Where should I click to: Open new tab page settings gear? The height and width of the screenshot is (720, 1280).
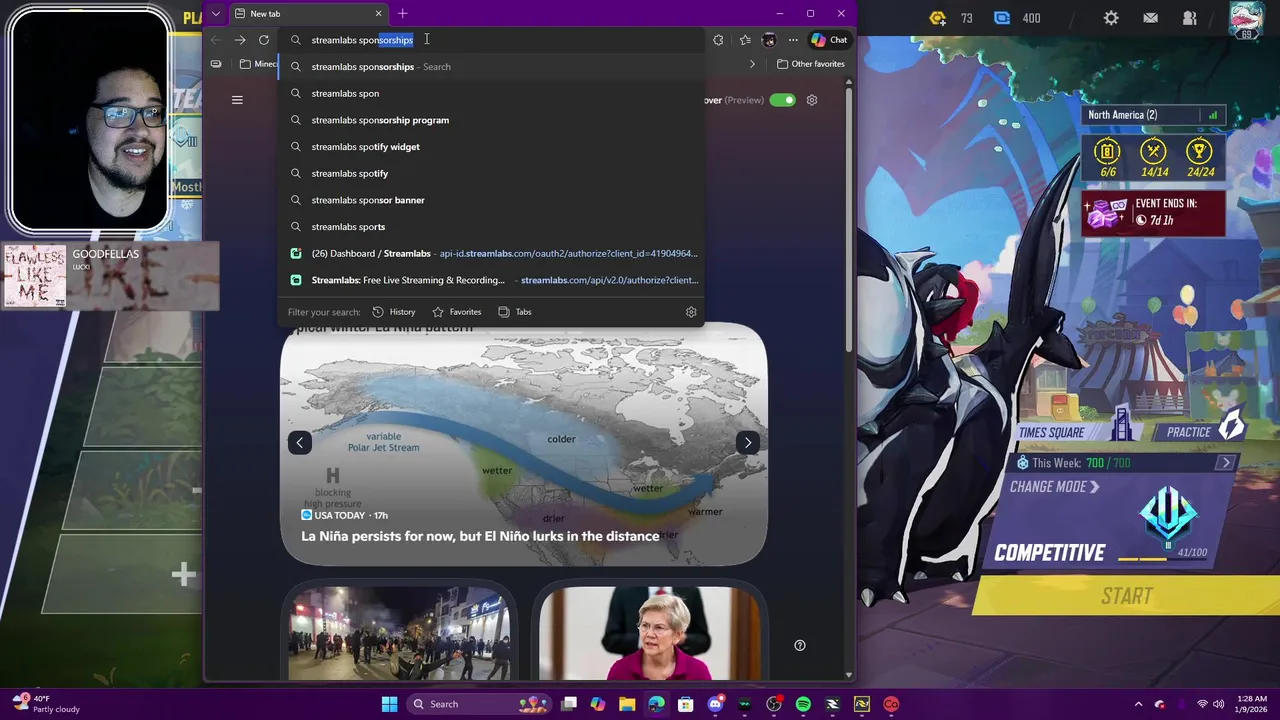coord(812,100)
